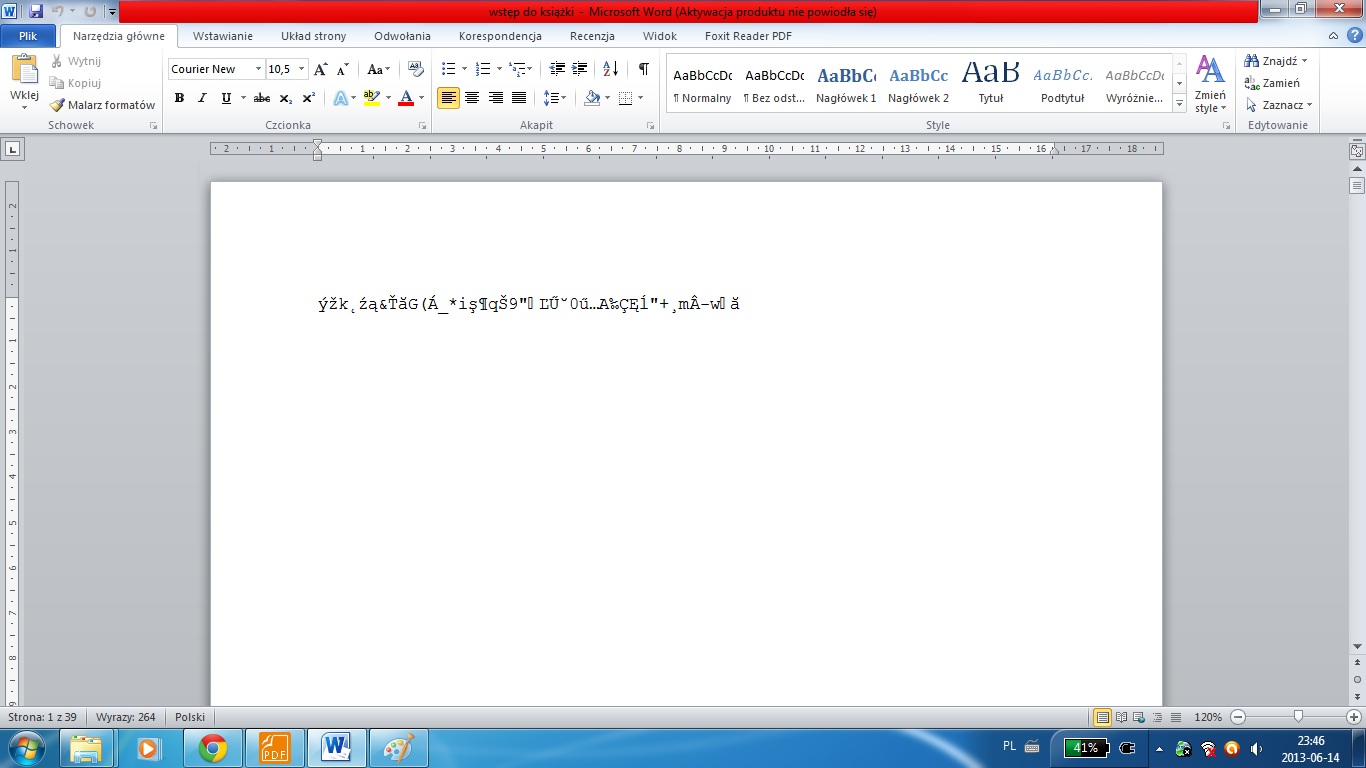Click the Sort paragraphs icon
The image size is (1366, 768).
[x=610, y=69]
